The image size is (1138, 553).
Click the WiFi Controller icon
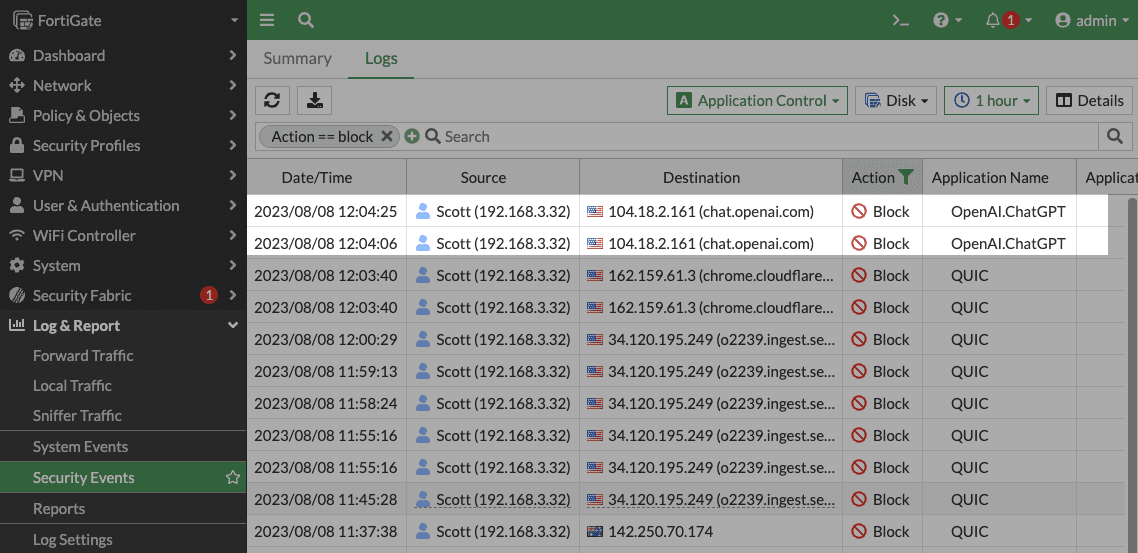[17, 235]
